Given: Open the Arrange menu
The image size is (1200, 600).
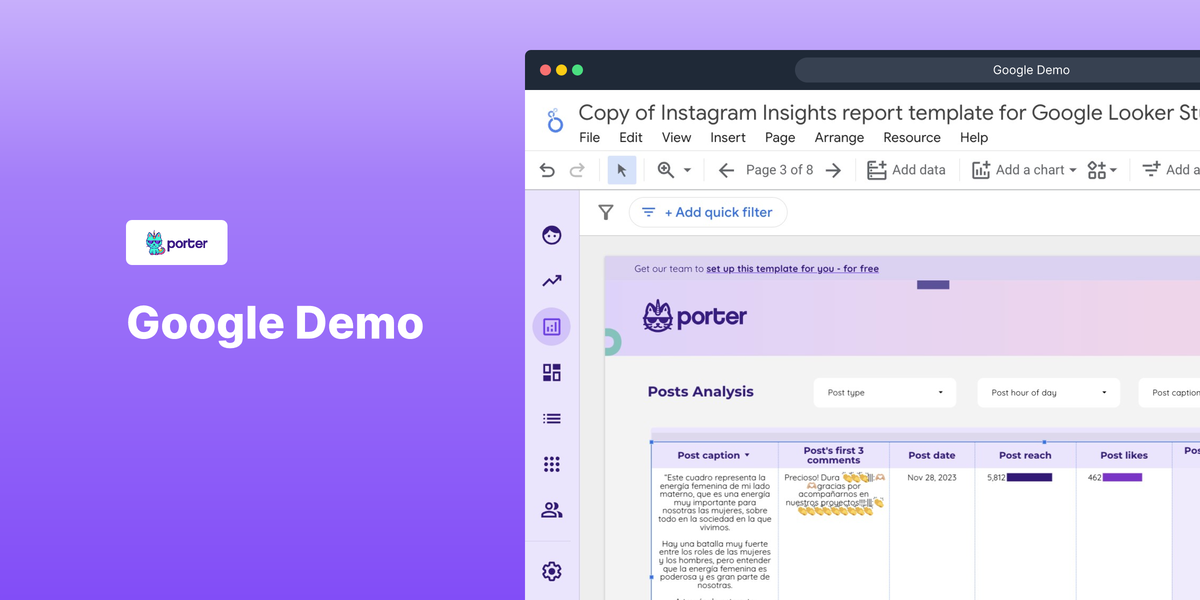Looking at the screenshot, I should pos(839,137).
